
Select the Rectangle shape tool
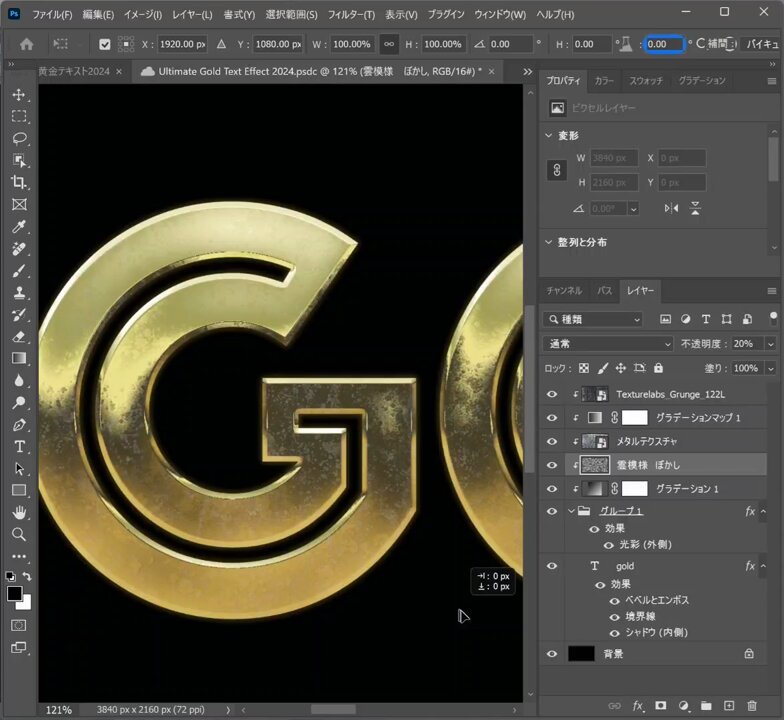(19, 490)
